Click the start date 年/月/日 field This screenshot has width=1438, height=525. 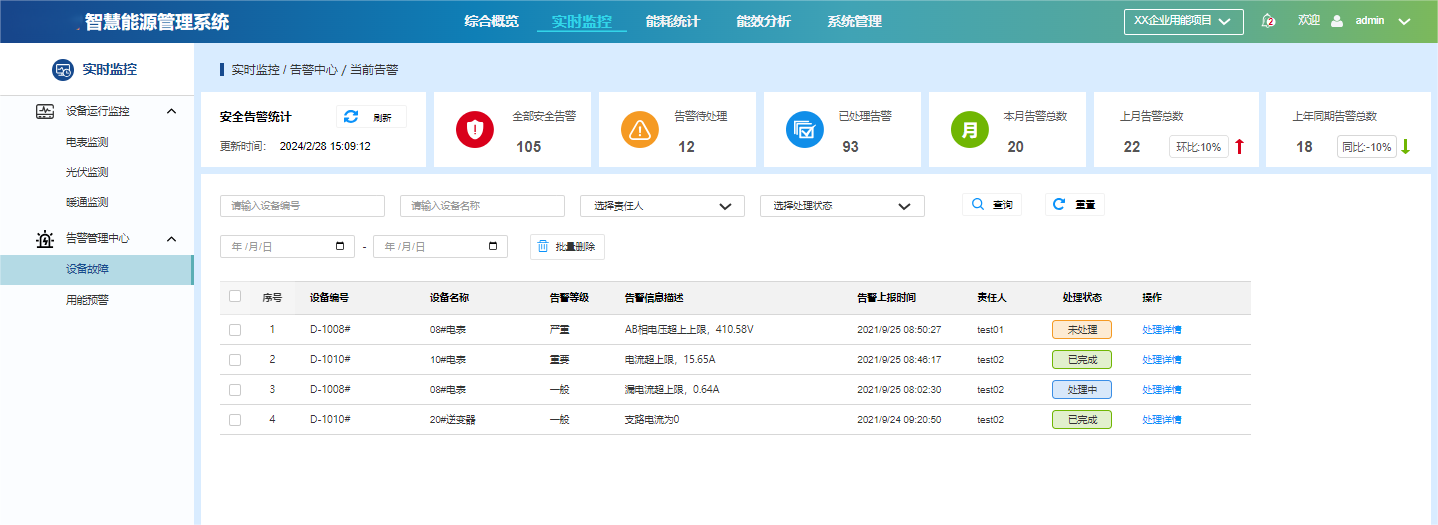[287, 246]
